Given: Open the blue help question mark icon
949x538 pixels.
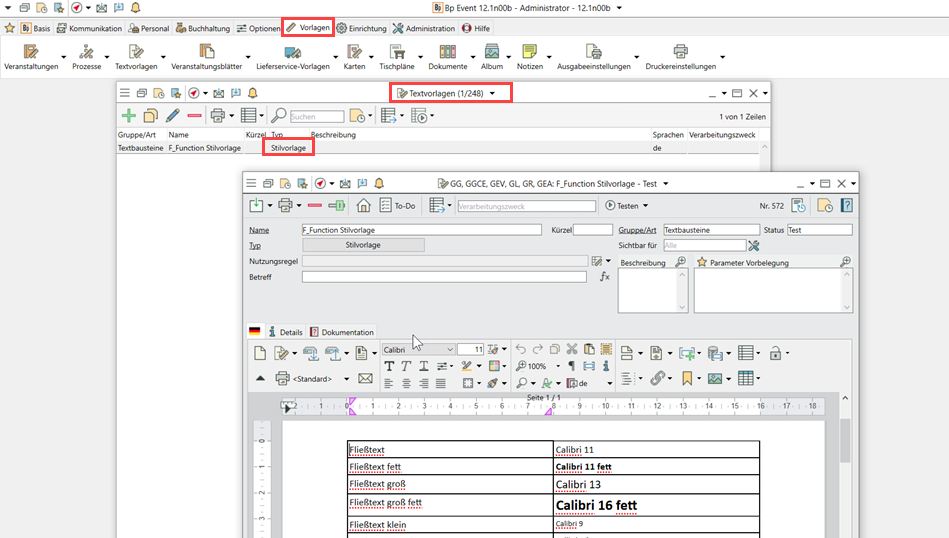Looking at the screenshot, I should 846,206.
